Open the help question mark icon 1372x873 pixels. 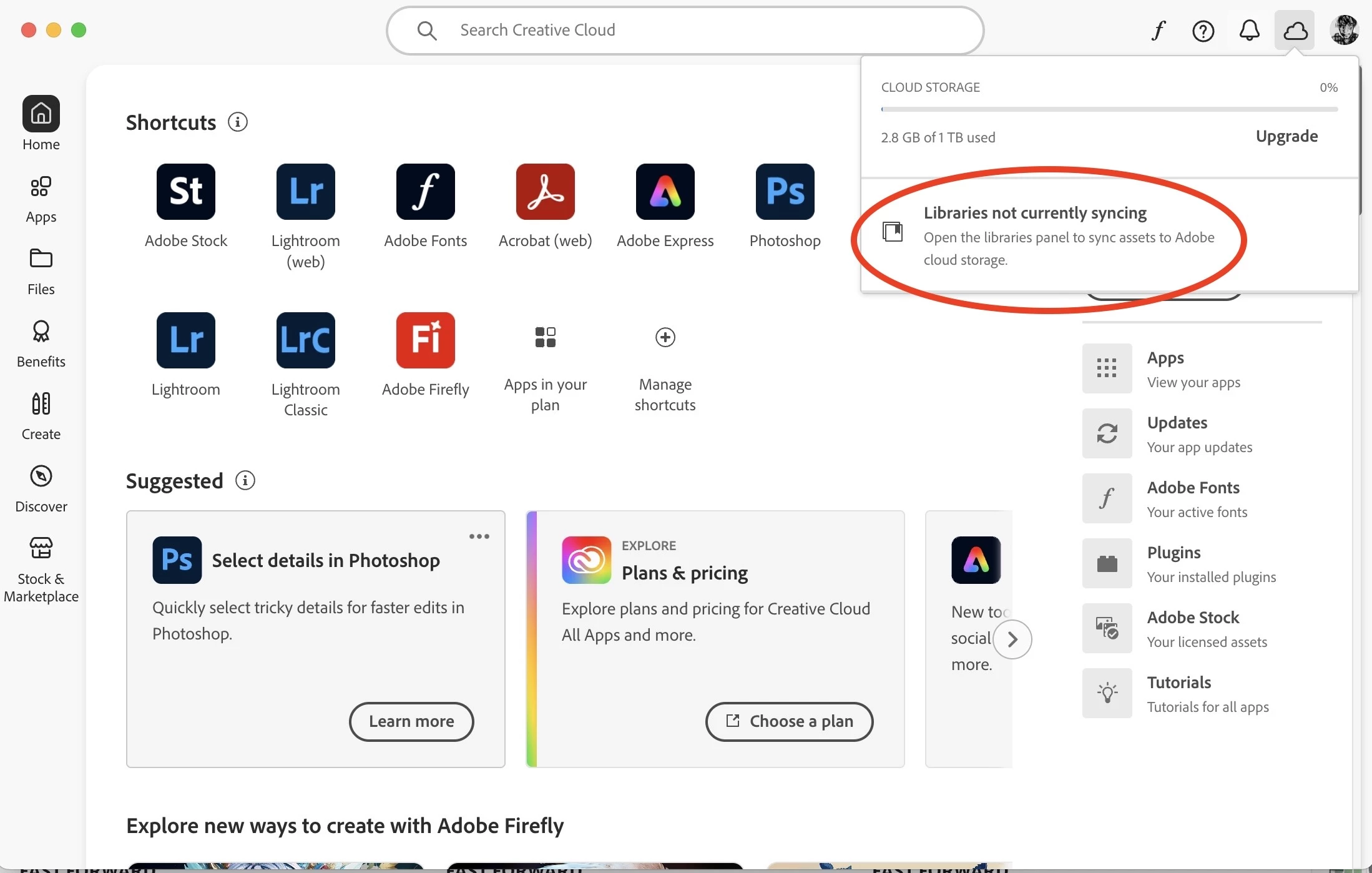pos(1203,30)
